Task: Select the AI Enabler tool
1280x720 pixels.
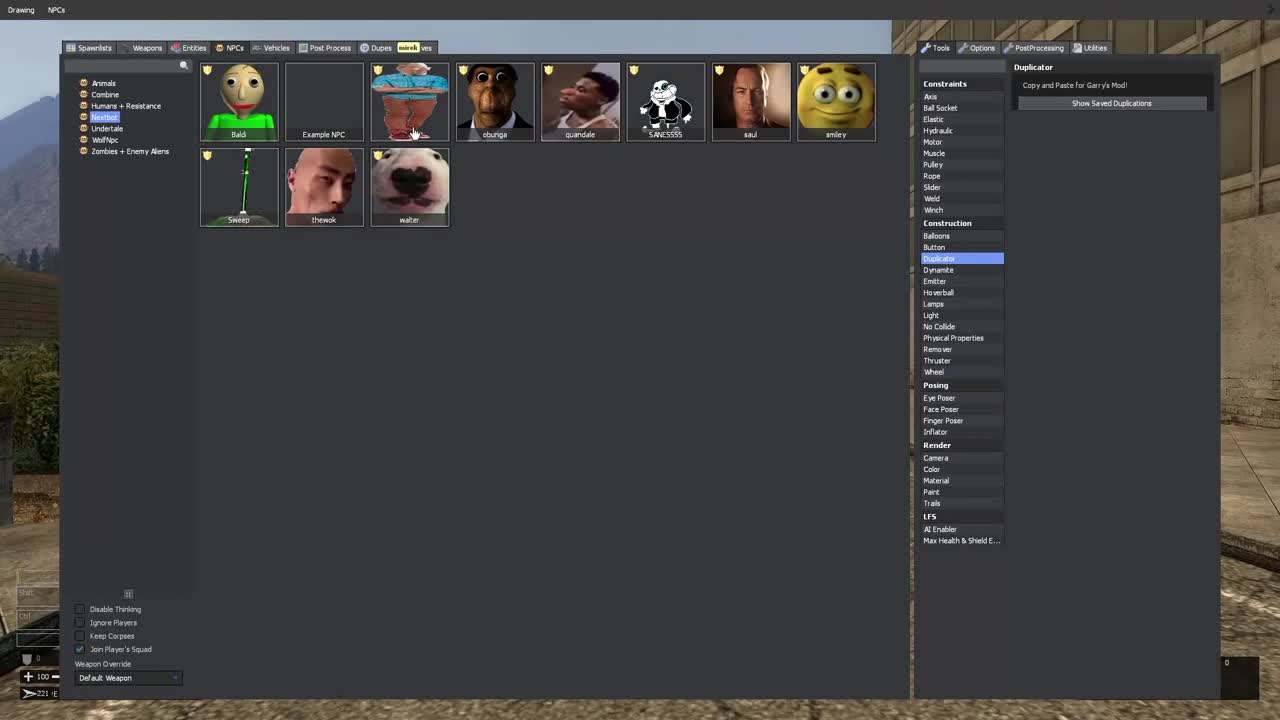Action: pos(961,529)
